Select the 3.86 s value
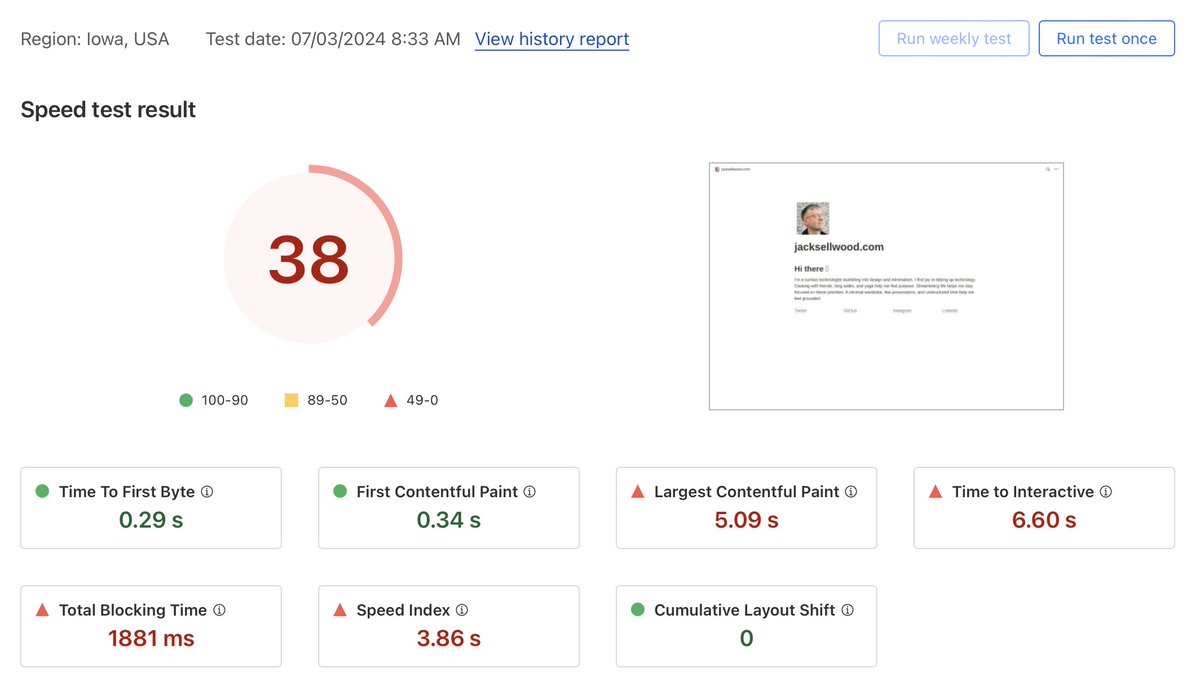Screen dimensions: 1200x699 pyautogui.click(x=449, y=638)
